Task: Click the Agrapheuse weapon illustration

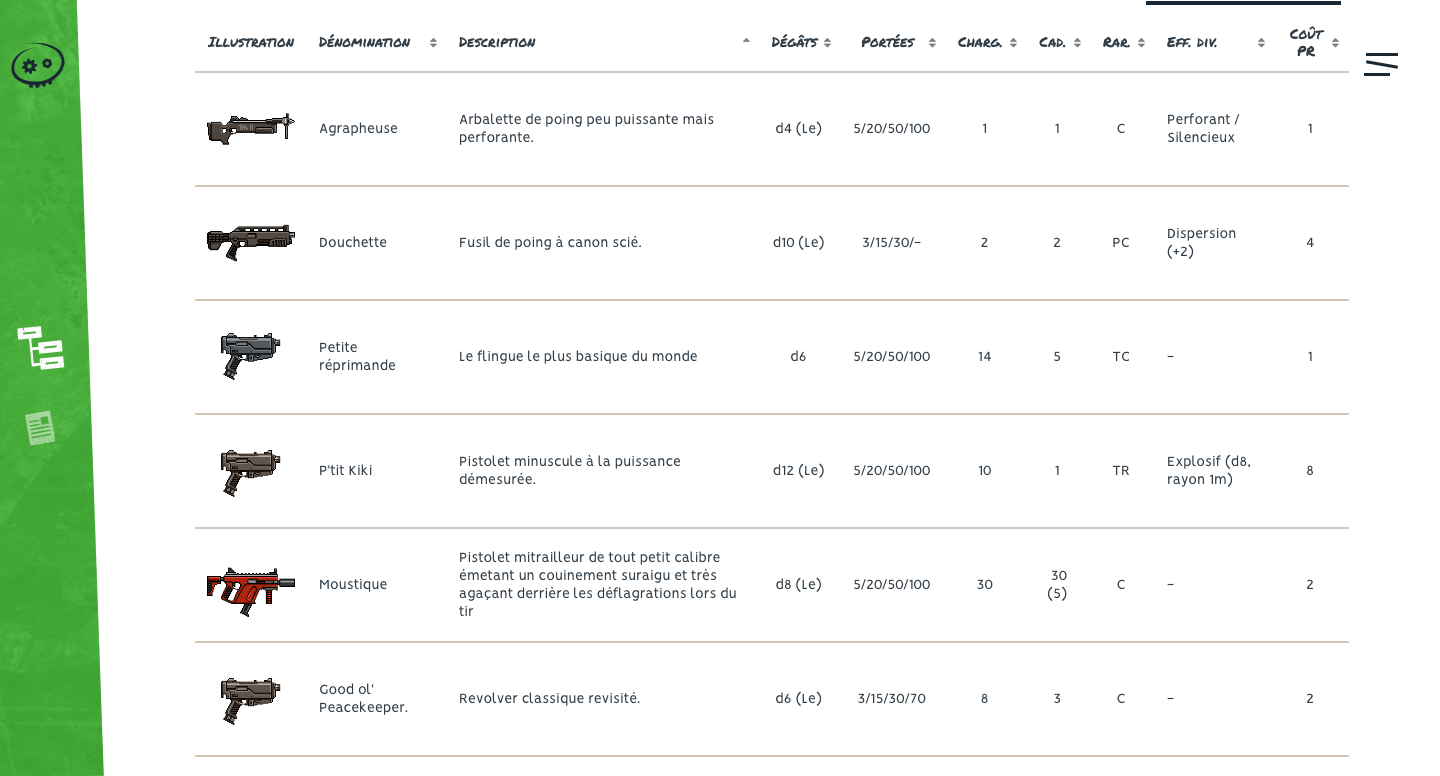Action: coord(251,129)
